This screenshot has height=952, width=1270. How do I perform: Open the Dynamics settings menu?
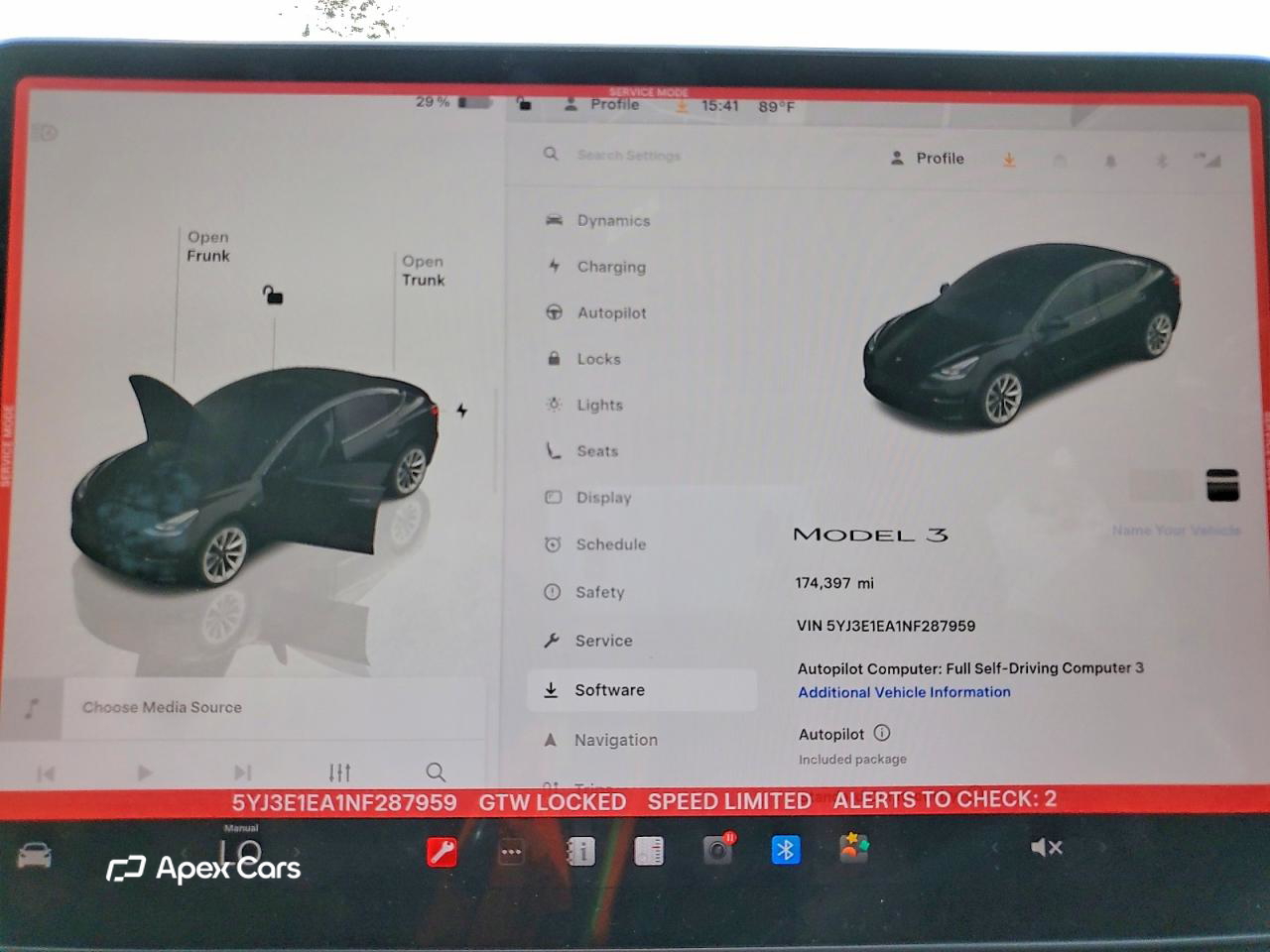(x=598, y=220)
